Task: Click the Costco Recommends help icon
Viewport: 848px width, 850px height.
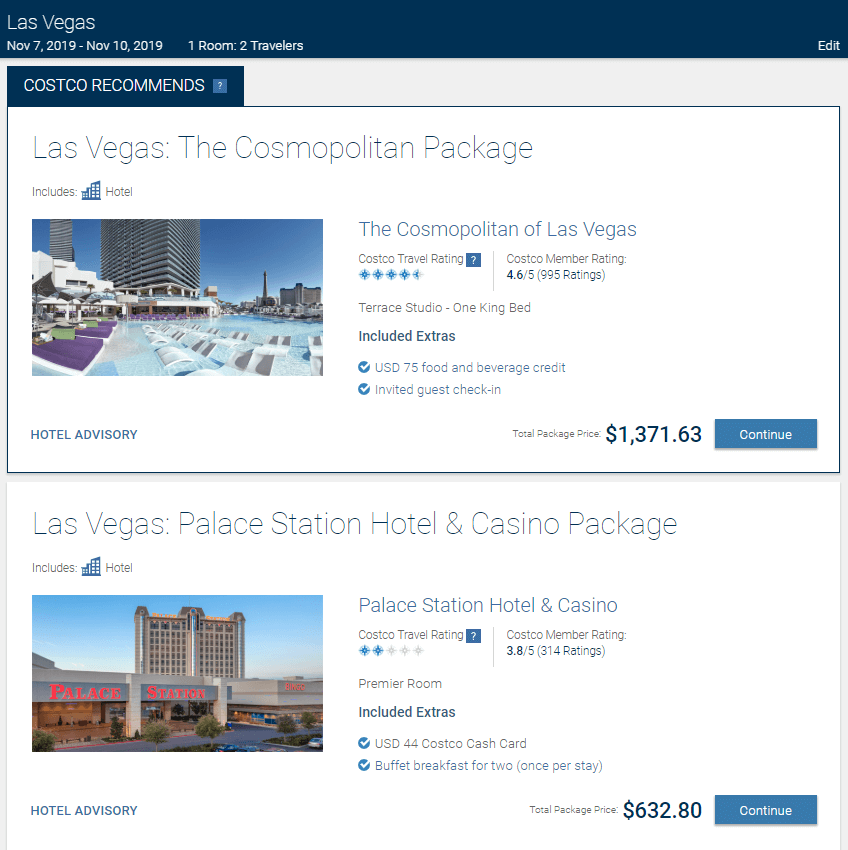Action: click(x=220, y=86)
